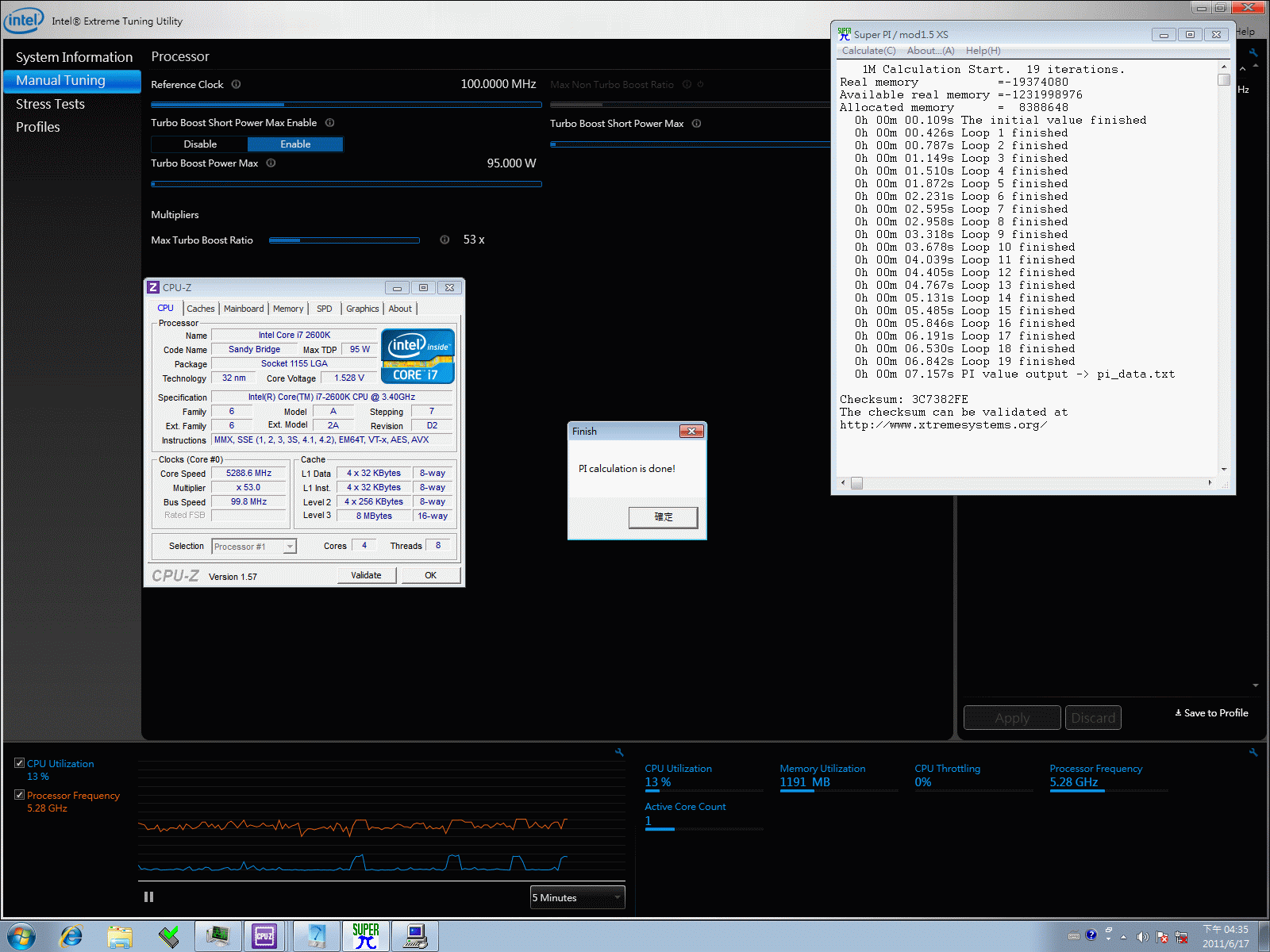The height and width of the screenshot is (952, 1270).
Task: Click the wrench icon at the monitor panel's right edge
Action: pos(1253,752)
